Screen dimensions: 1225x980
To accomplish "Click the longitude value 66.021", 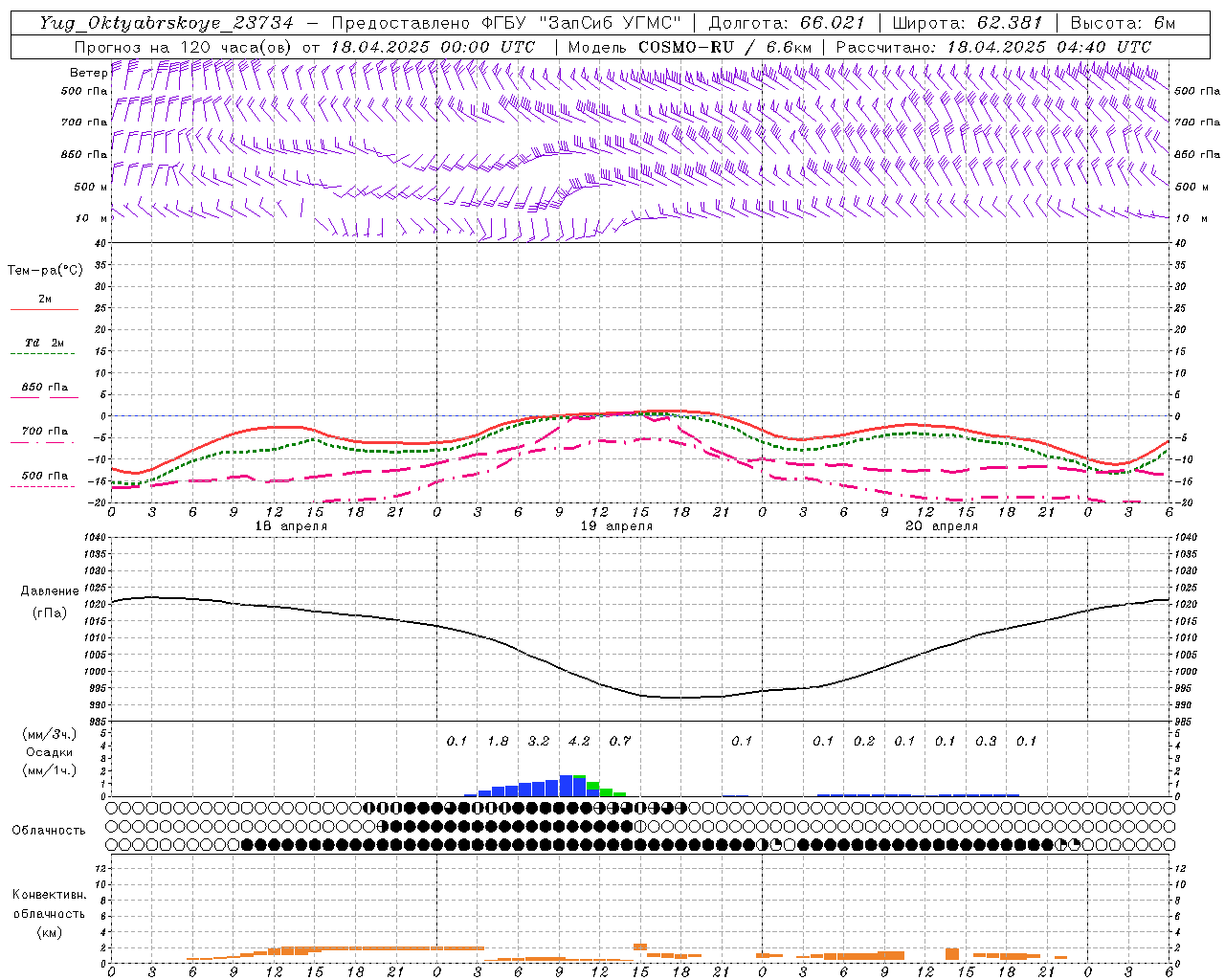I will click(x=832, y=23).
